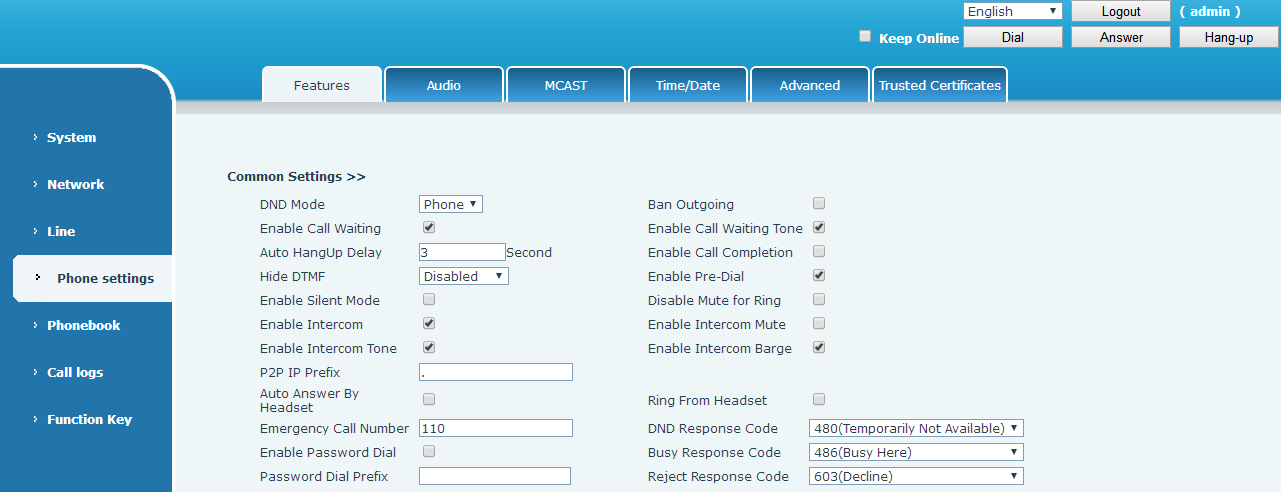Click the Emergency Call Number field

[495, 428]
